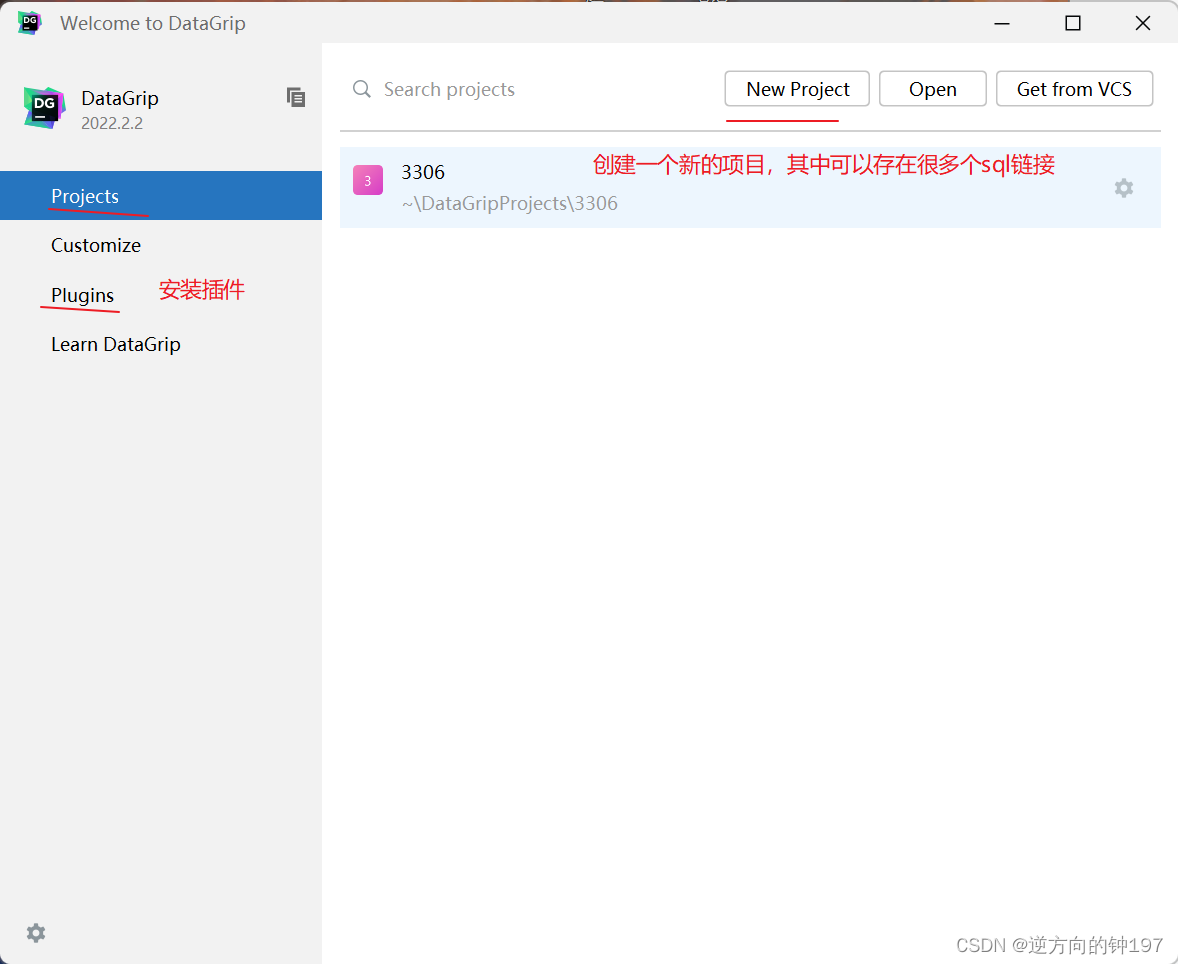Open options gear at bottom left

pos(36,932)
